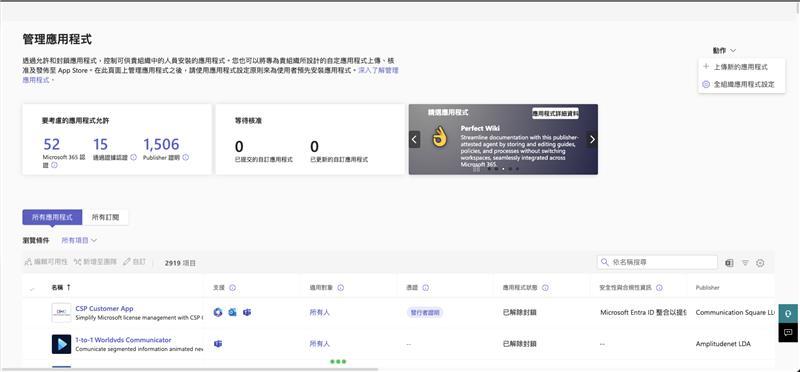Click 已解除封鎖 status in Worldvds row
800x372 pixels.
pyautogui.click(x=519, y=344)
